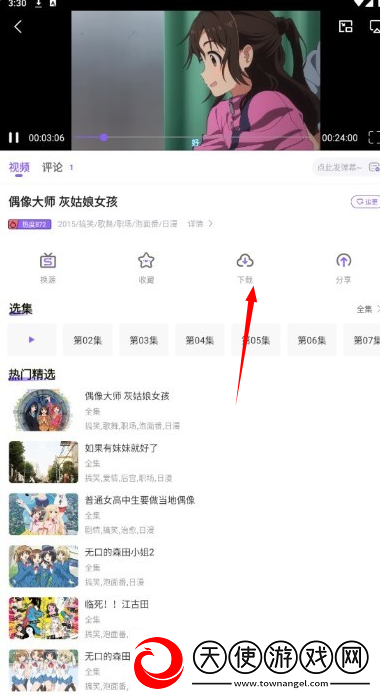This screenshot has width=380, height=695.
Task: Tap the 普通女高中生要做当地偶像 title text
Action: point(140,500)
